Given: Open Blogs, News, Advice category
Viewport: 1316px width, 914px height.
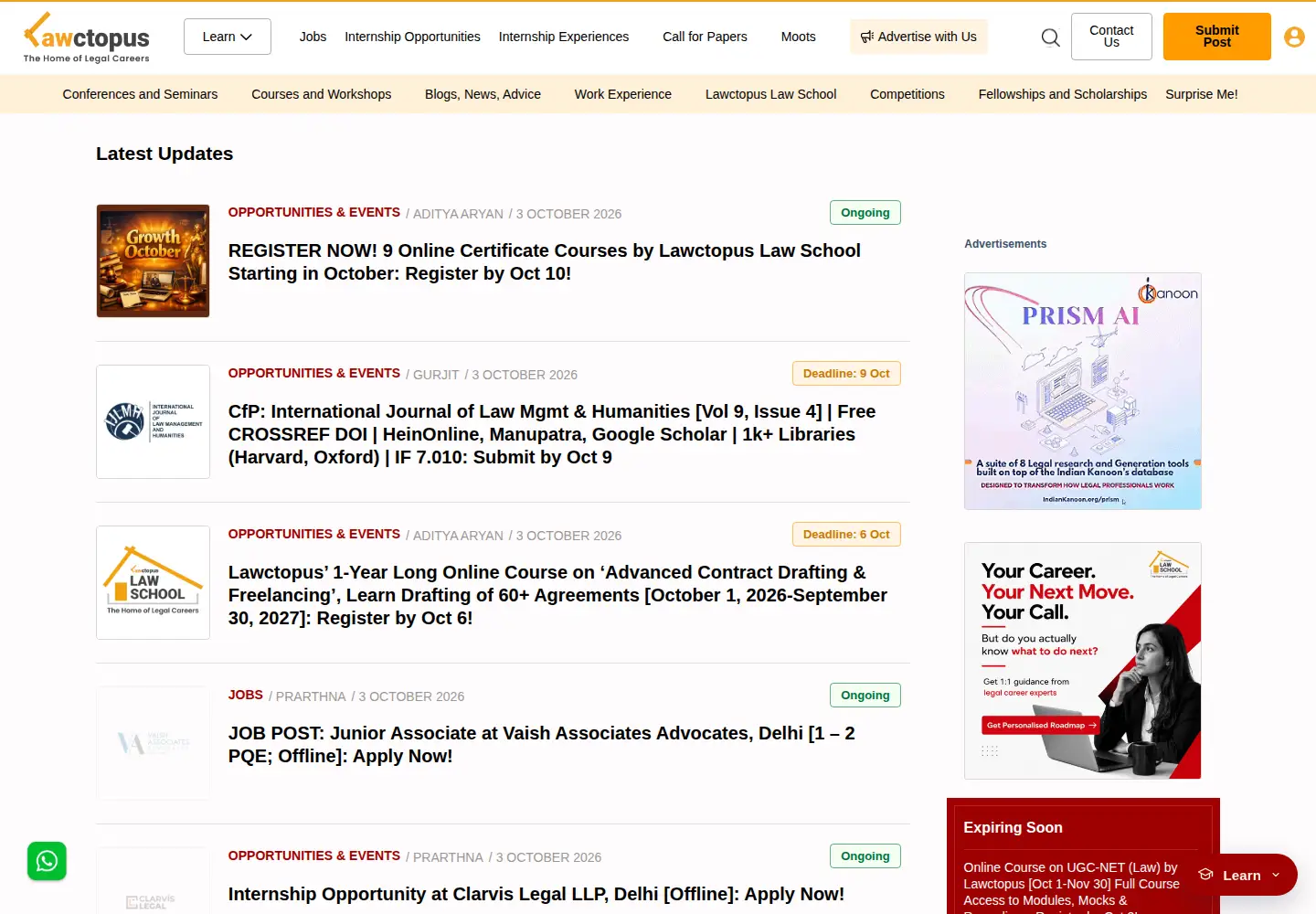Looking at the screenshot, I should [x=483, y=94].
